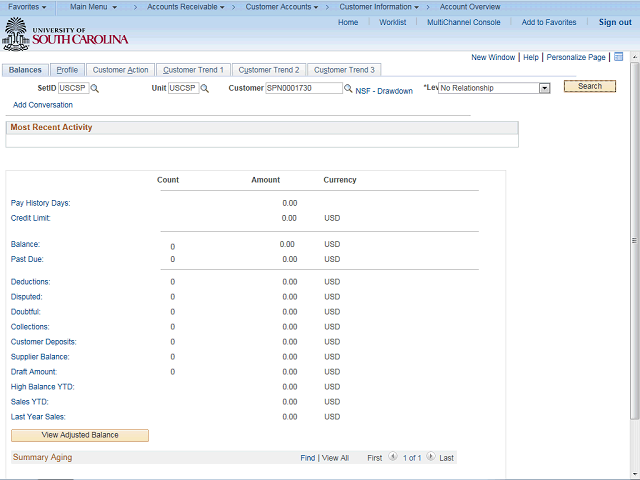Open the Pay History Days link

[40, 203]
